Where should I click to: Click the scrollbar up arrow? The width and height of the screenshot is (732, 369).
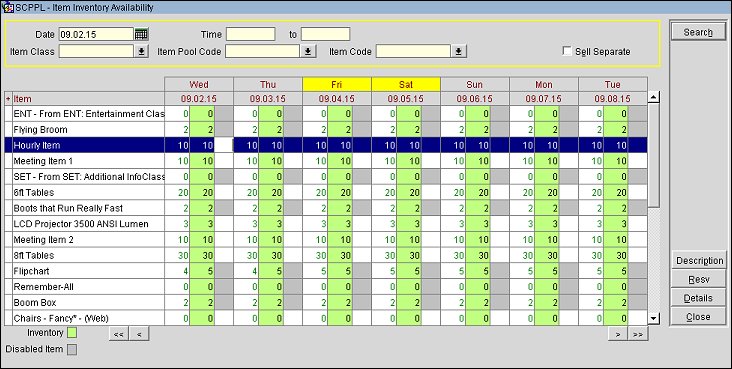tap(654, 98)
